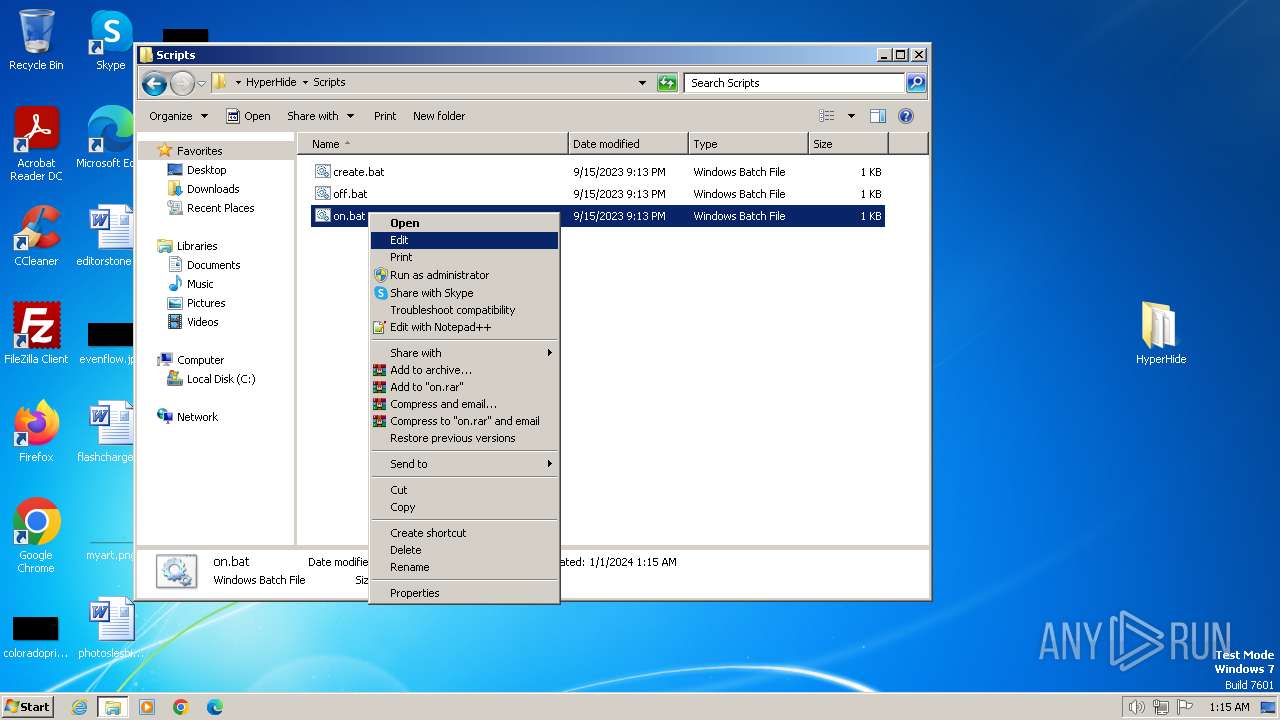Select Network in navigation pane
Viewport: 1280px width, 720px height.
[187, 417]
